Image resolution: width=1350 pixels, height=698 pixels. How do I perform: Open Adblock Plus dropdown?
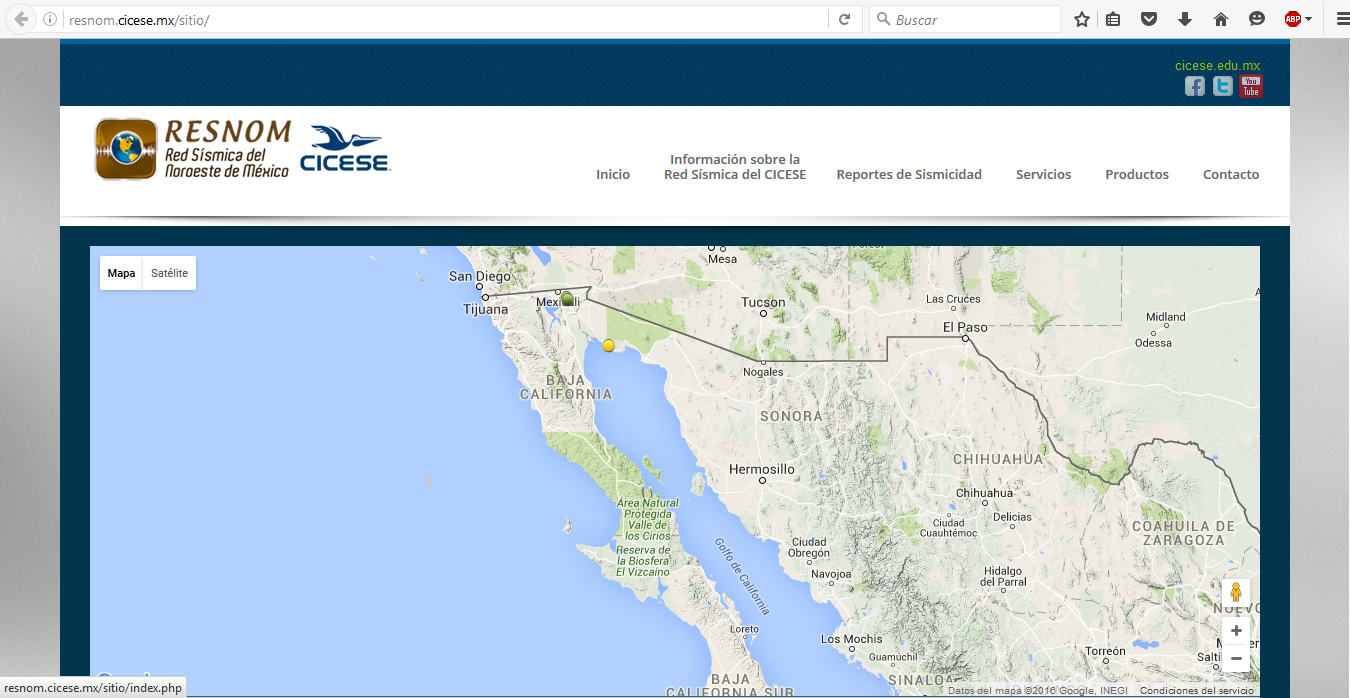[1298, 19]
